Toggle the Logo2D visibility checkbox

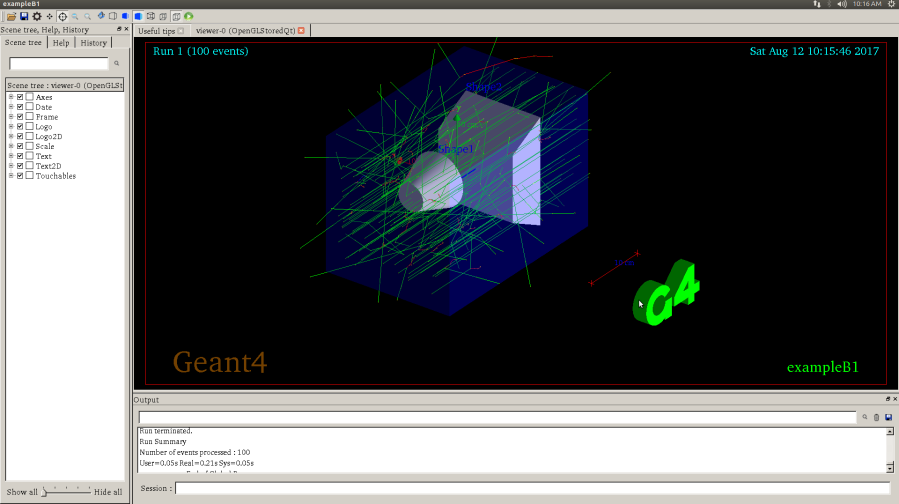[x=20, y=137]
